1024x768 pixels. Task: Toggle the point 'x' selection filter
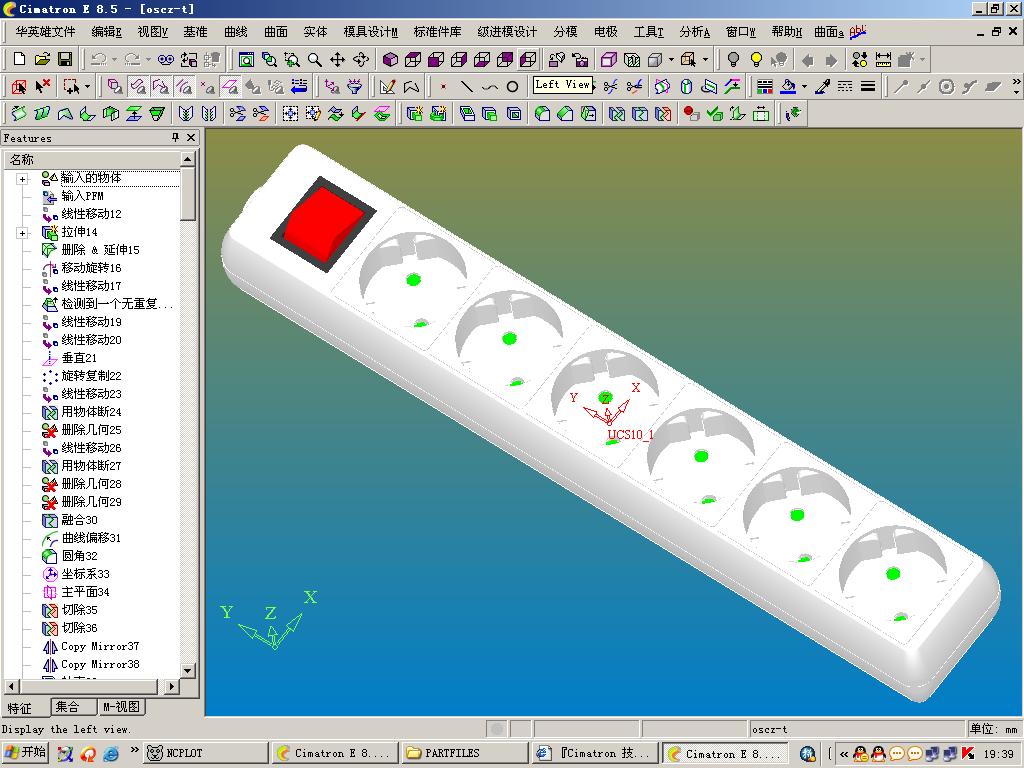click(x=208, y=86)
